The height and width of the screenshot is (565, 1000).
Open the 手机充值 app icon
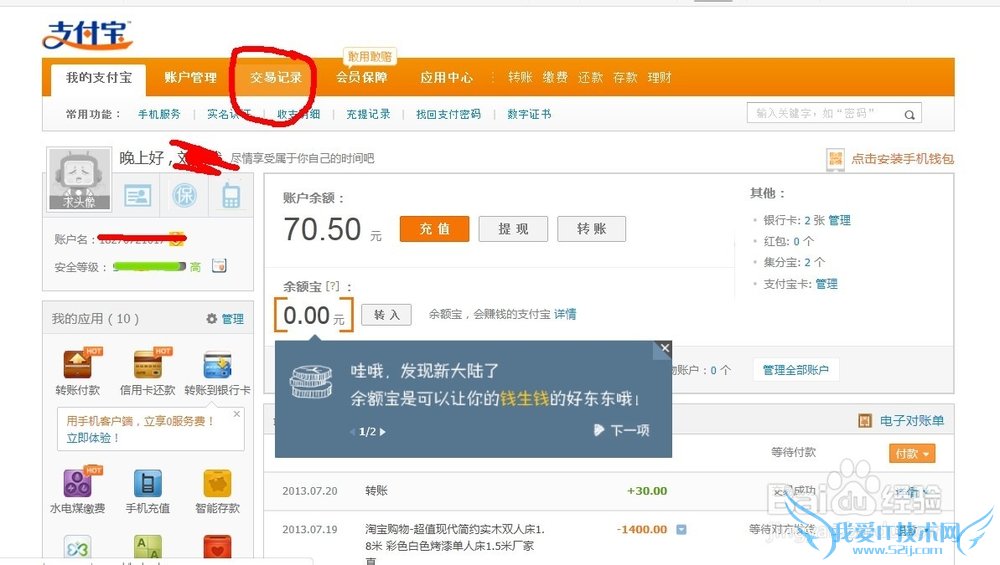click(147, 483)
